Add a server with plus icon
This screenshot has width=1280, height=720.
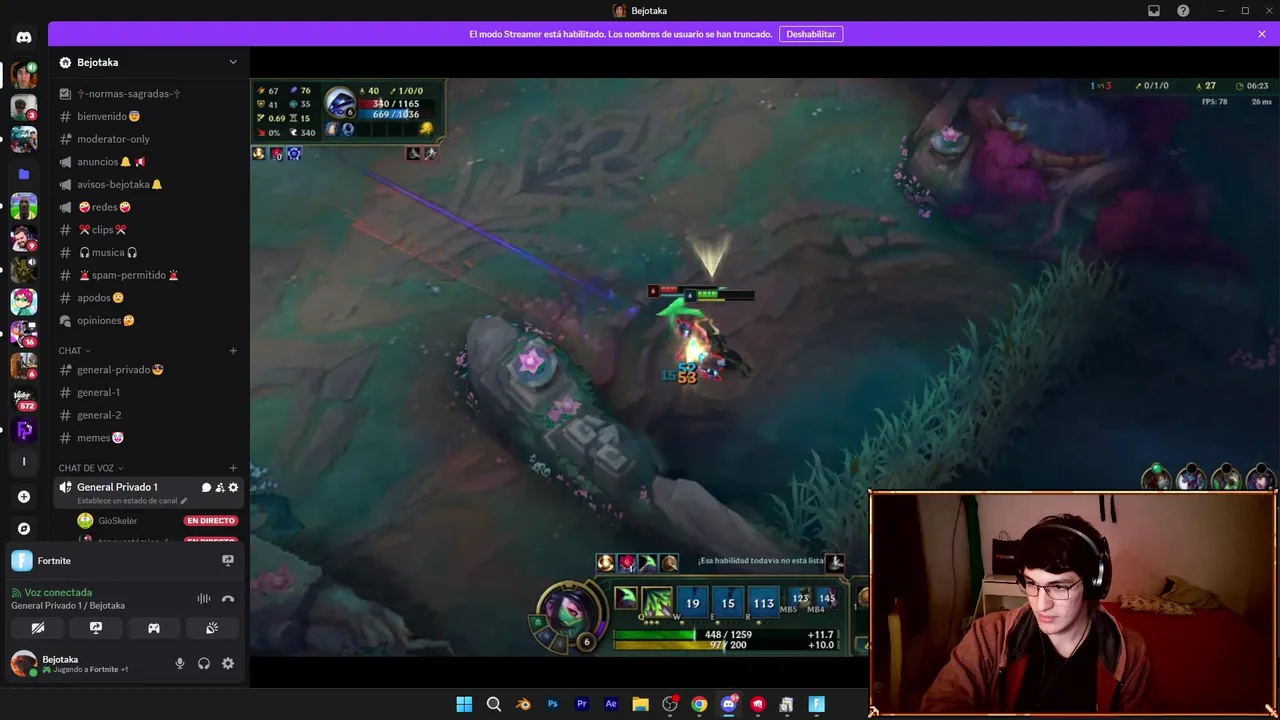24,496
